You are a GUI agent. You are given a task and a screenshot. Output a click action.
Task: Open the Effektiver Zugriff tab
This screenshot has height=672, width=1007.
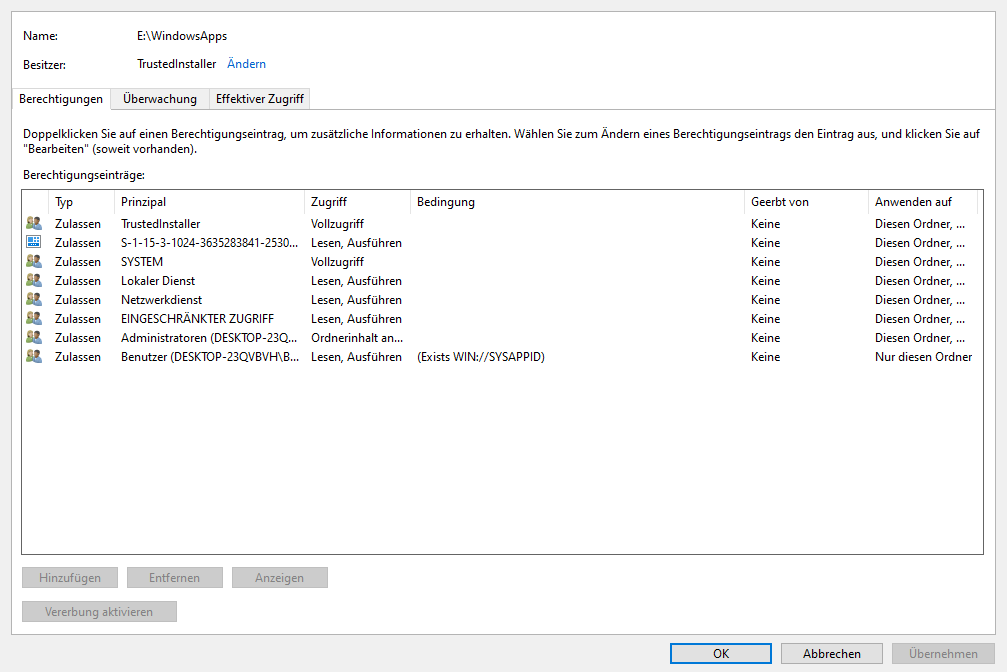259,99
